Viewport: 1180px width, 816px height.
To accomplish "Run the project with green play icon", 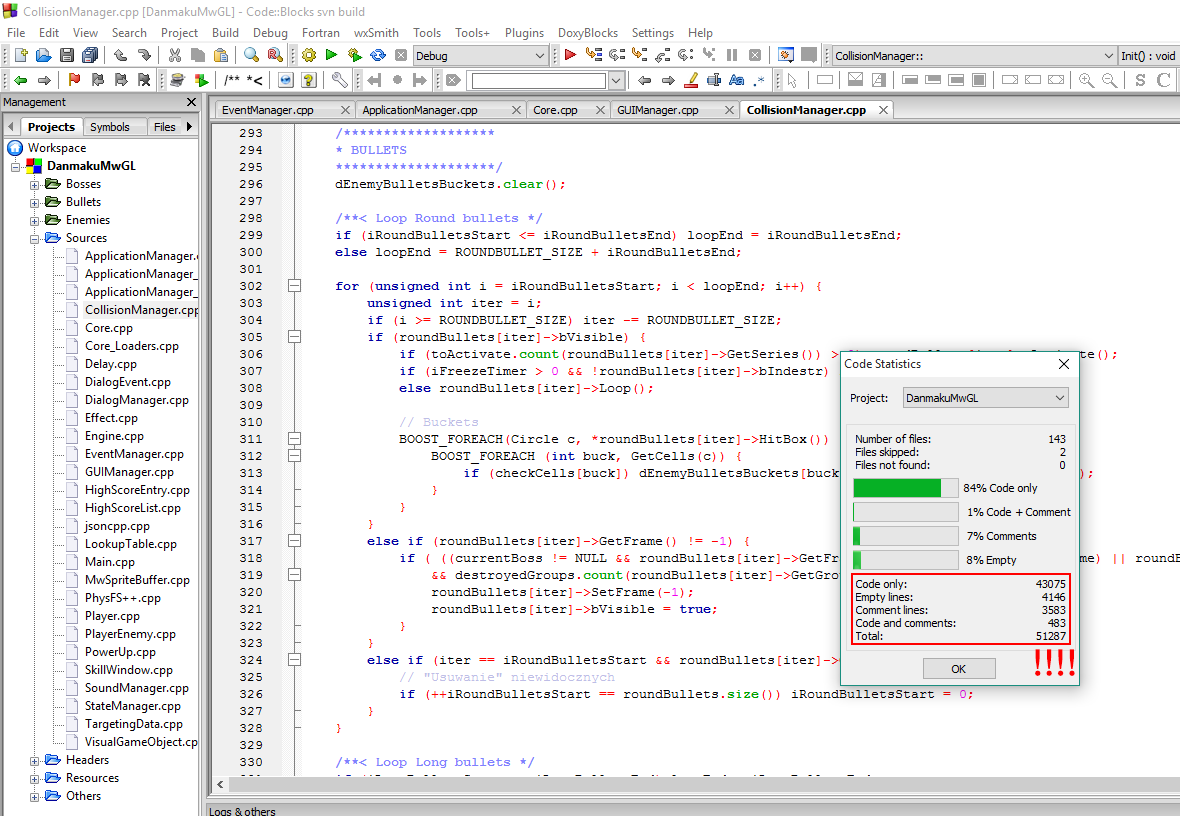I will coord(331,55).
